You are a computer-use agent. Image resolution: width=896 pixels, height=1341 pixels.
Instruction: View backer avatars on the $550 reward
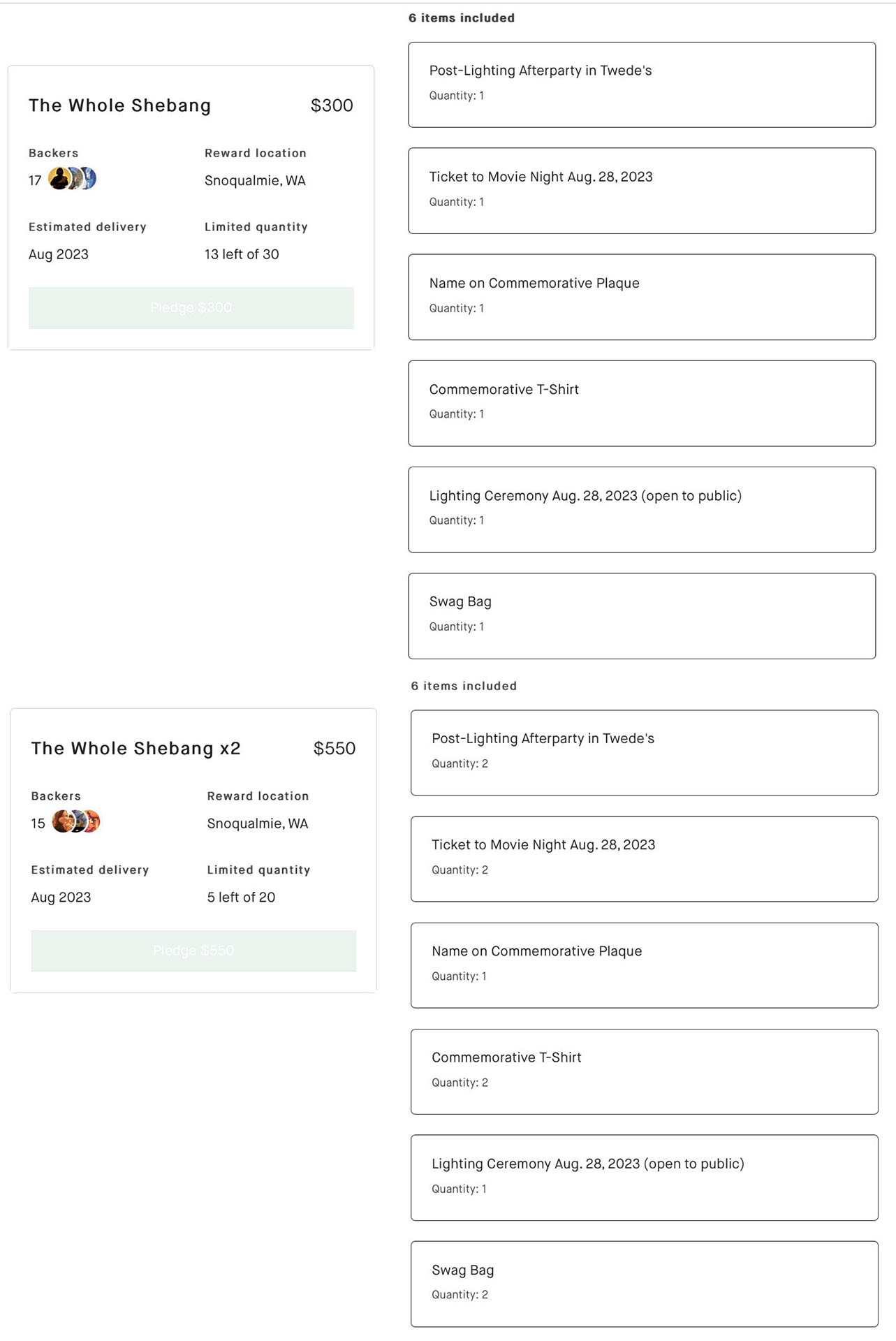point(76,821)
